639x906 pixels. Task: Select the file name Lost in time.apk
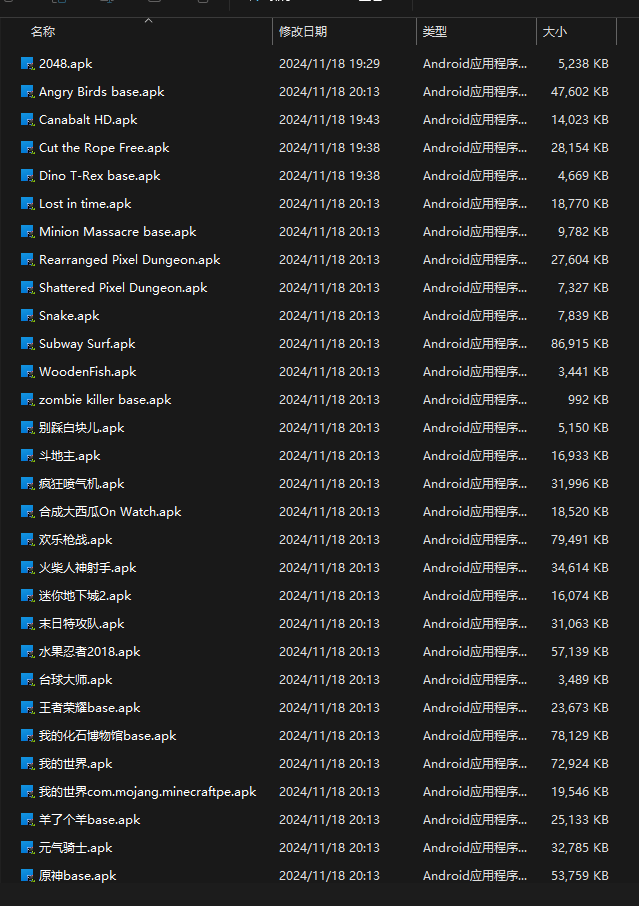(x=85, y=204)
